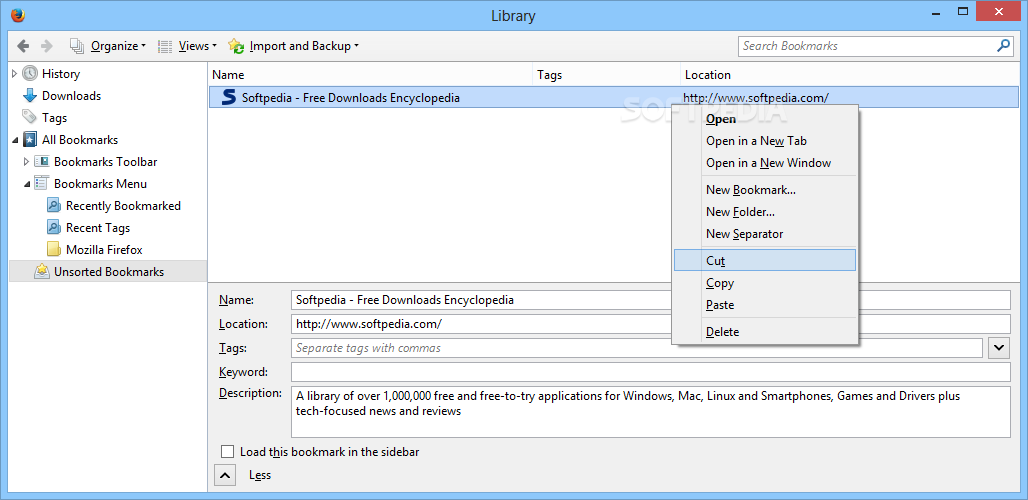Click the All Bookmarks star icon
Image resolution: width=1028 pixels, height=500 pixels.
[30, 140]
